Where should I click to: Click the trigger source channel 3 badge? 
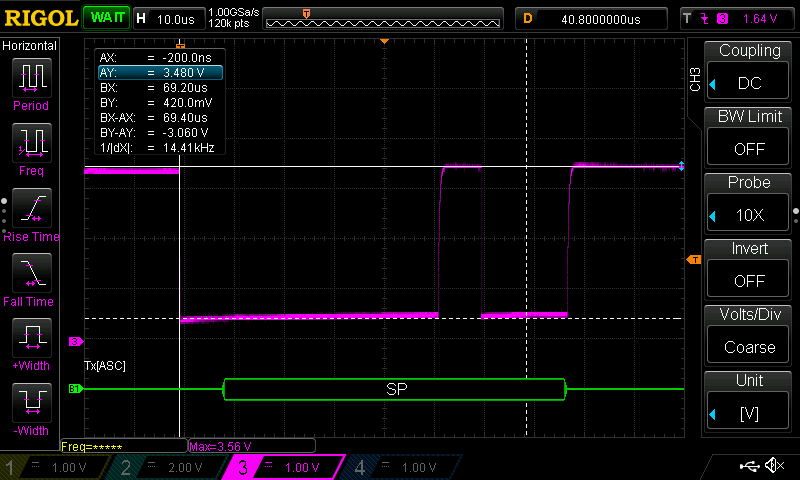pos(722,19)
